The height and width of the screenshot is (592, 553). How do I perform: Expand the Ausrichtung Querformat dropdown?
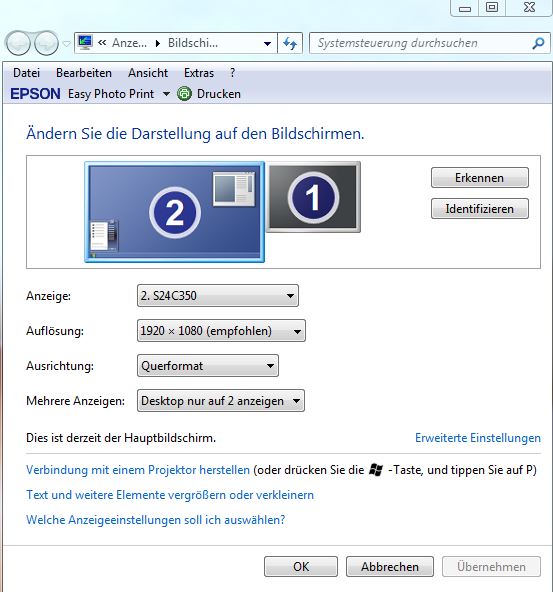[x=208, y=365]
